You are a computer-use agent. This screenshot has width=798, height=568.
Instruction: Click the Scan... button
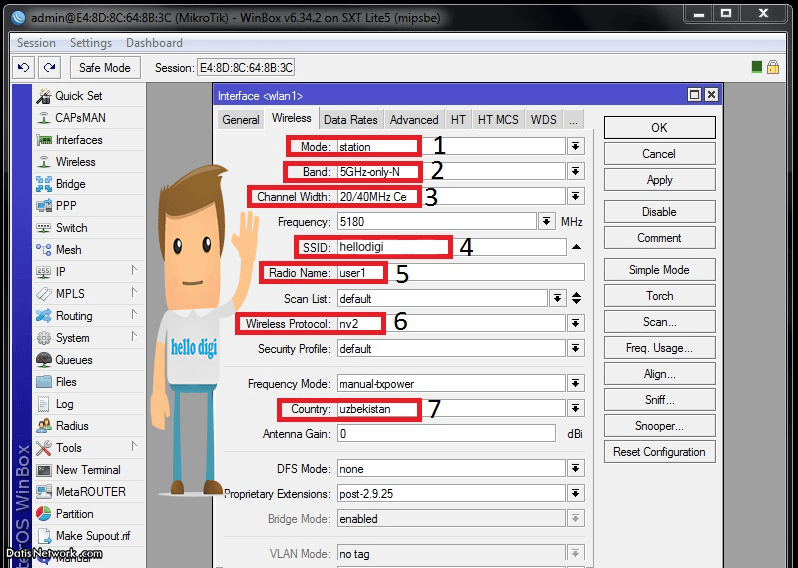tap(660, 322)
